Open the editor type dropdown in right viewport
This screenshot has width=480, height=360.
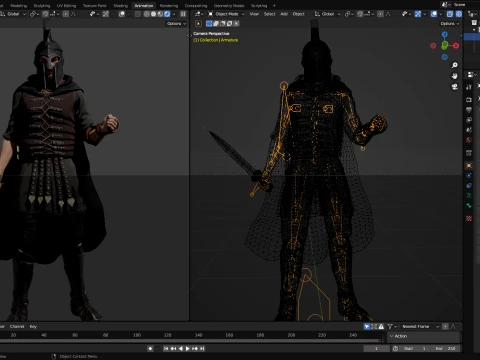coord(199,14)
